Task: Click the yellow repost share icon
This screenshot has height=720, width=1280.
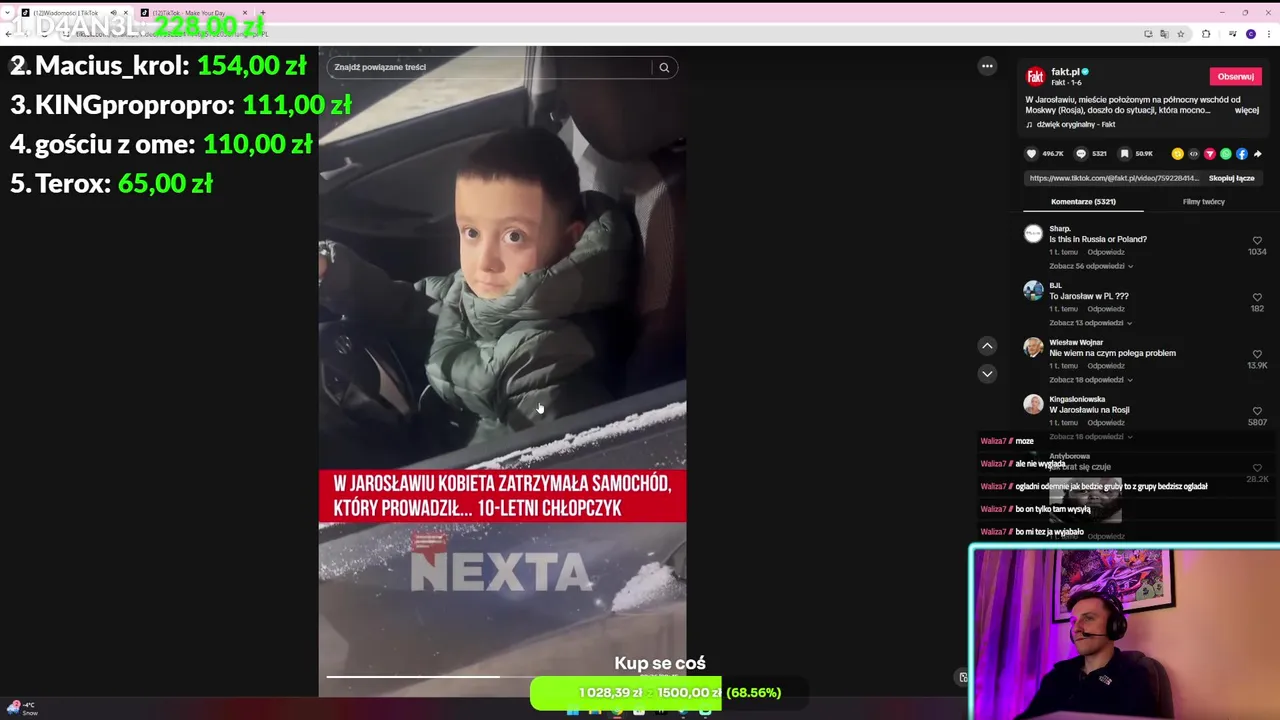Action: [1177, 154]
